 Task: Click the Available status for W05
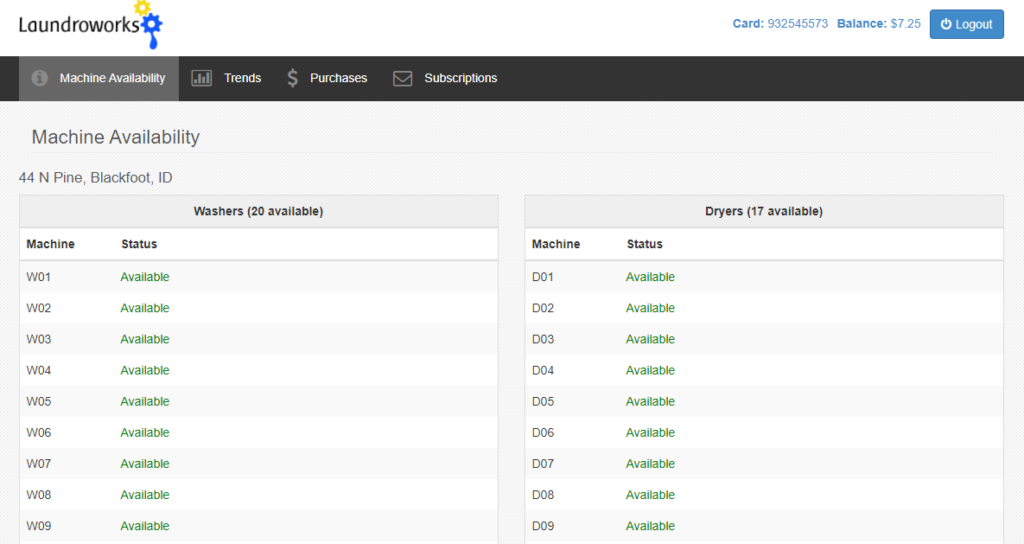point(145,402)
